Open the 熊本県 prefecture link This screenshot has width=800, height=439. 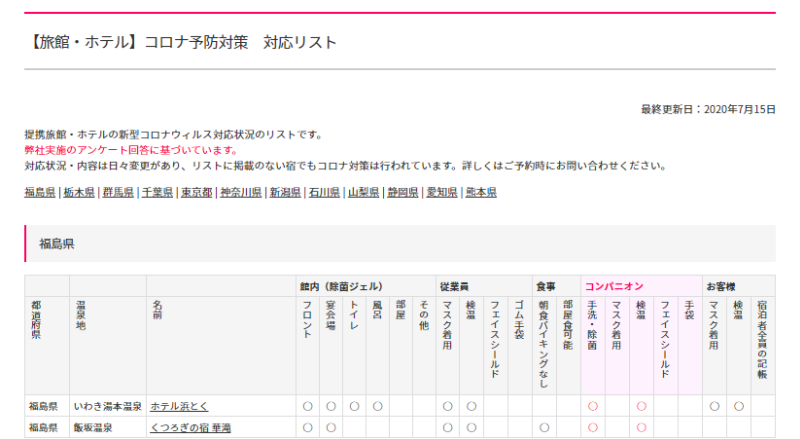[x=480, y=192]
